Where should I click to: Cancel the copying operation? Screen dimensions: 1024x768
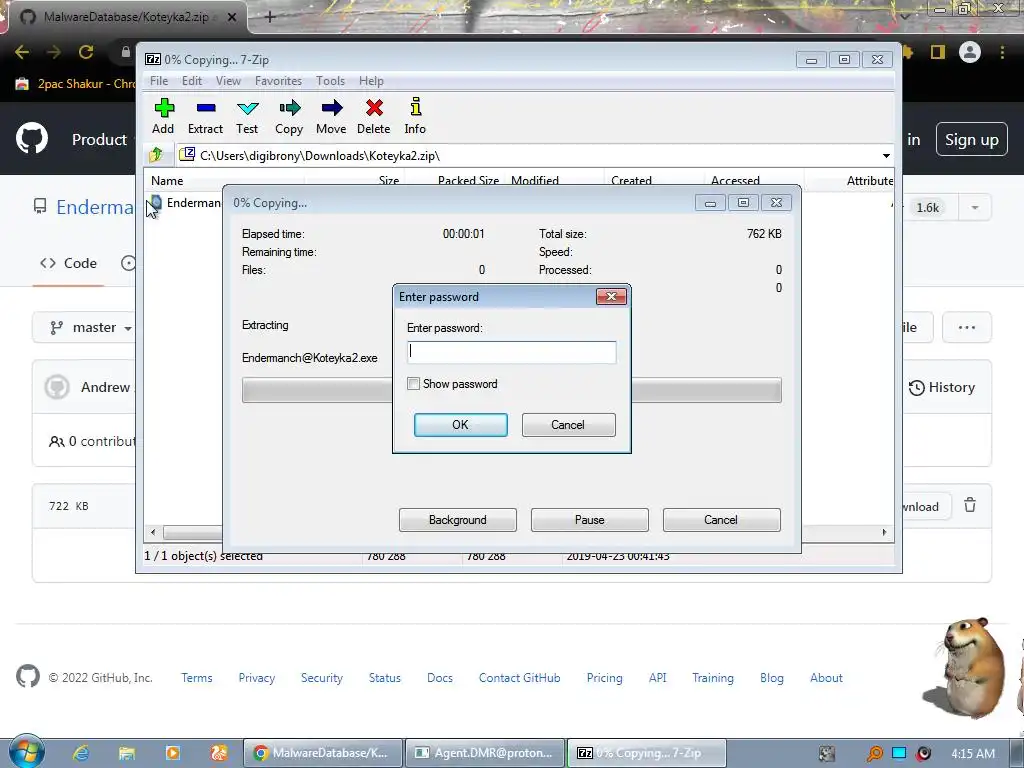click(722, 520)
